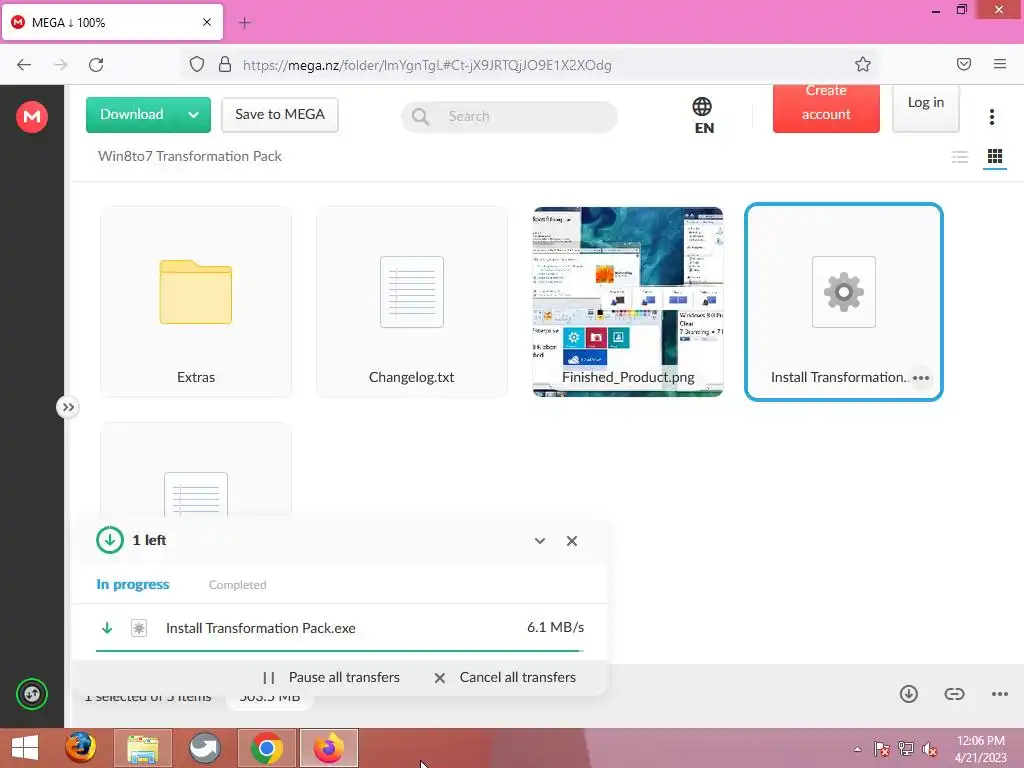The height and width of the screenshot is (768, 1024).
Task: Open a new browser tab
Action: (244, 23)
